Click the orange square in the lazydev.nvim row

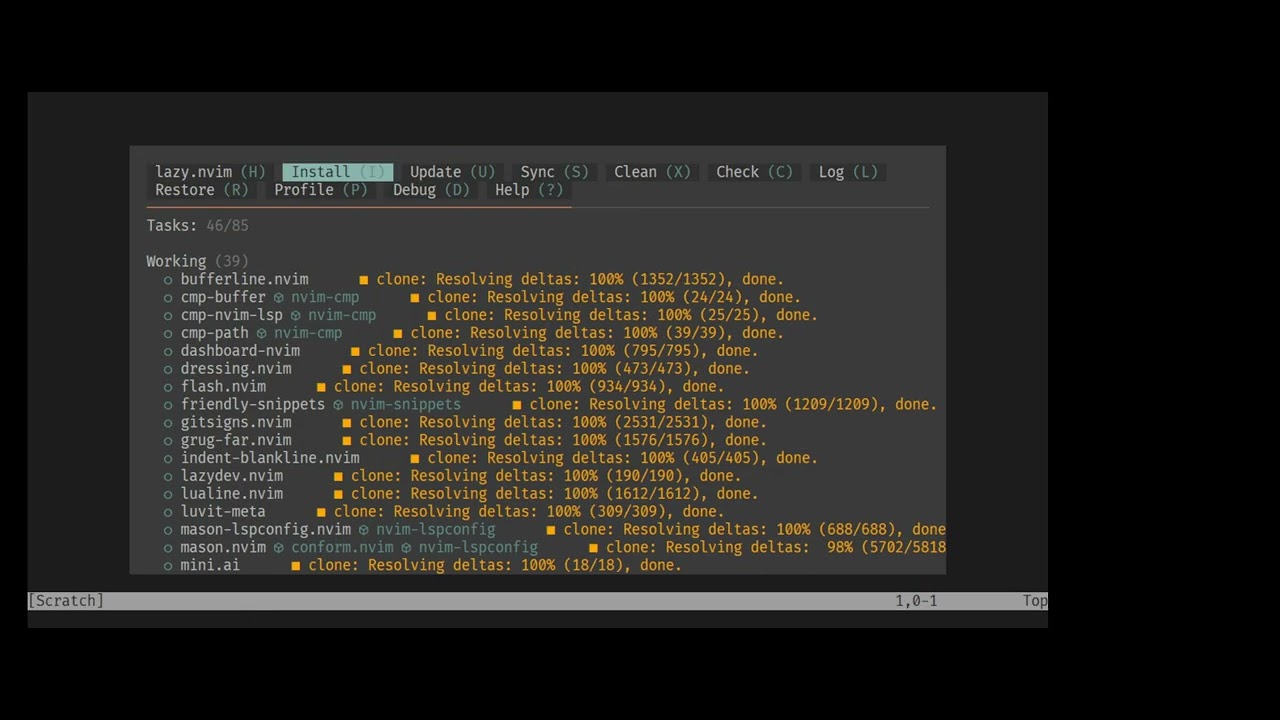338,477
